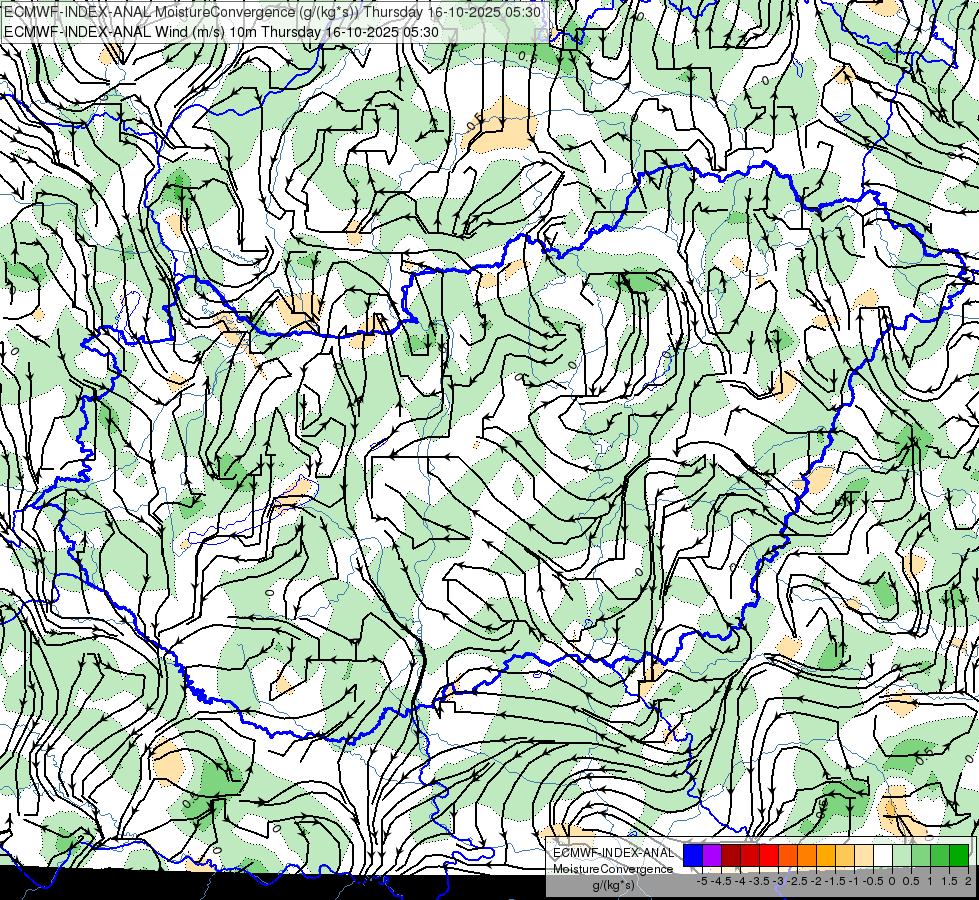This screenshot has height=900, width=979.
Task: Click the legend swatch between -4 and -3.5
Action: [750, 855]
